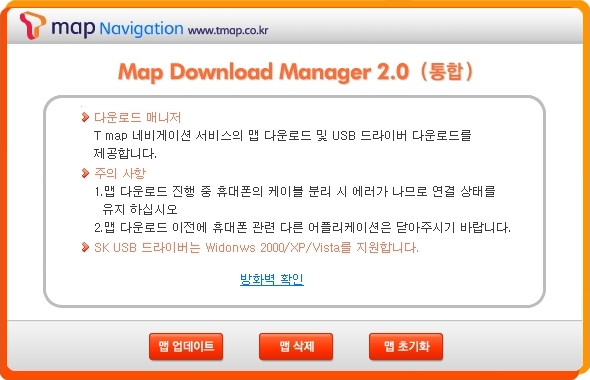Viewport: 590px width, 380px height.
Task: Click the 맵 삭제 button
Action: click(296, 347)
